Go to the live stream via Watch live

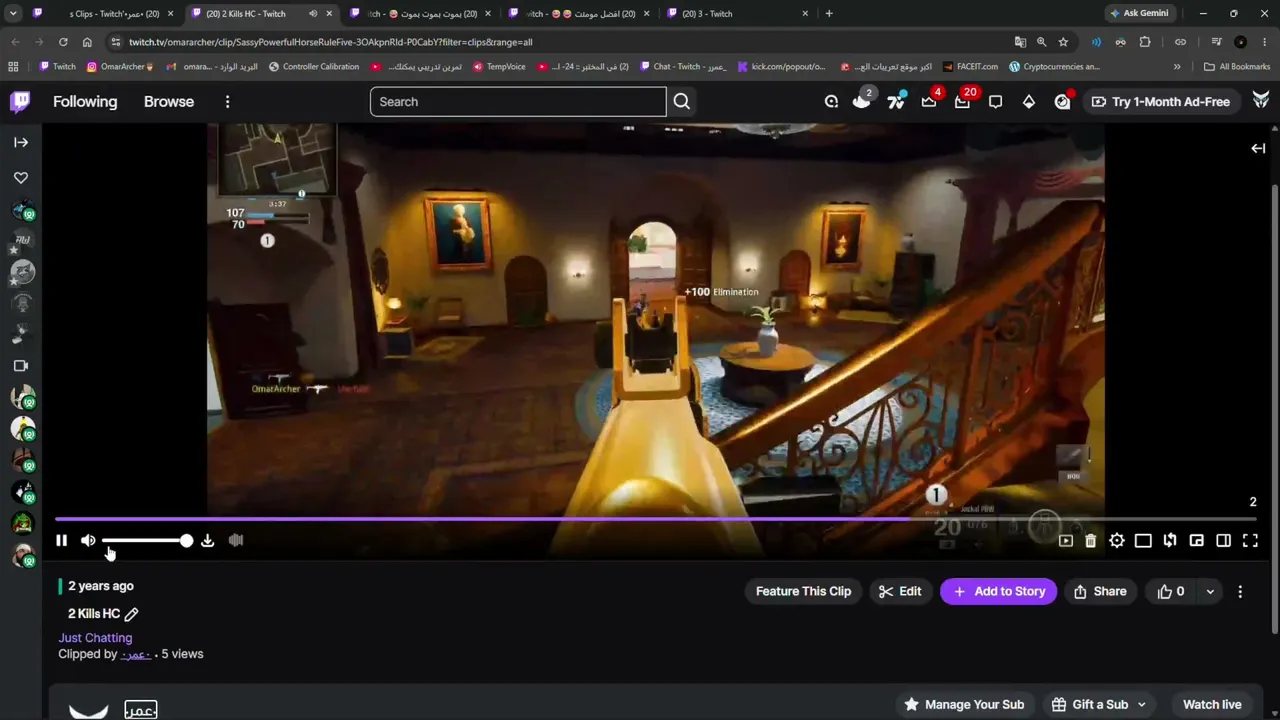1212,704
